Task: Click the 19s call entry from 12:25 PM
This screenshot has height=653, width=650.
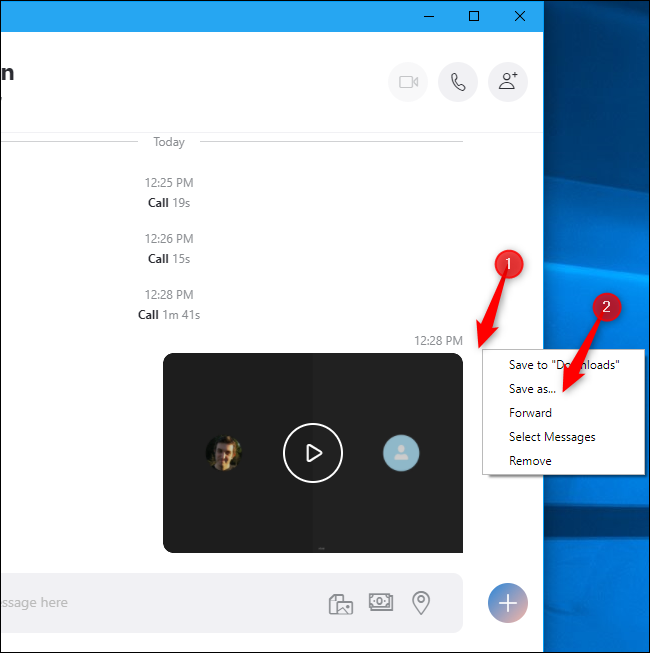Action: [x=168, y=203]
